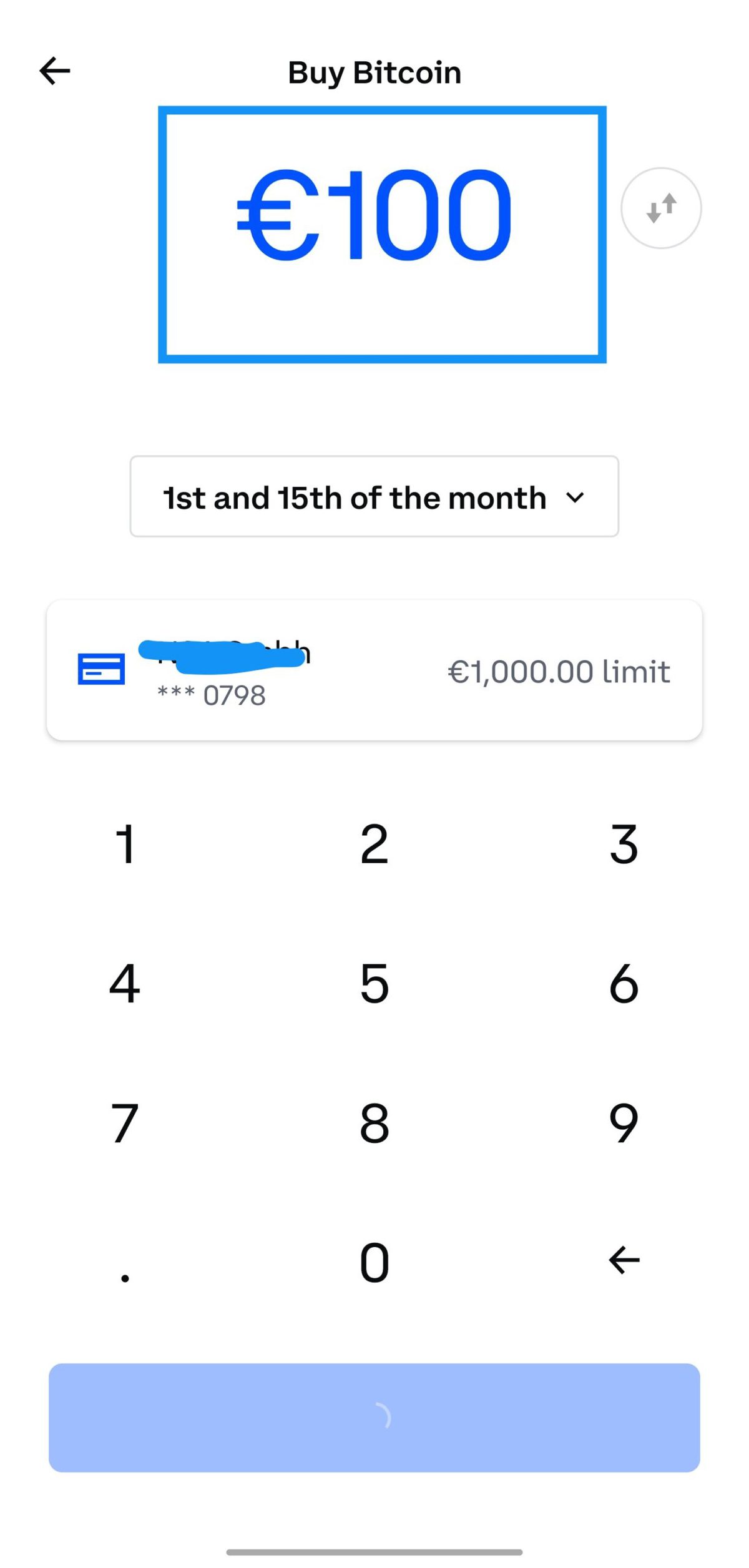Open the purchase frequency dropdown
This screenshot has width=749, height=1568.
374,497
